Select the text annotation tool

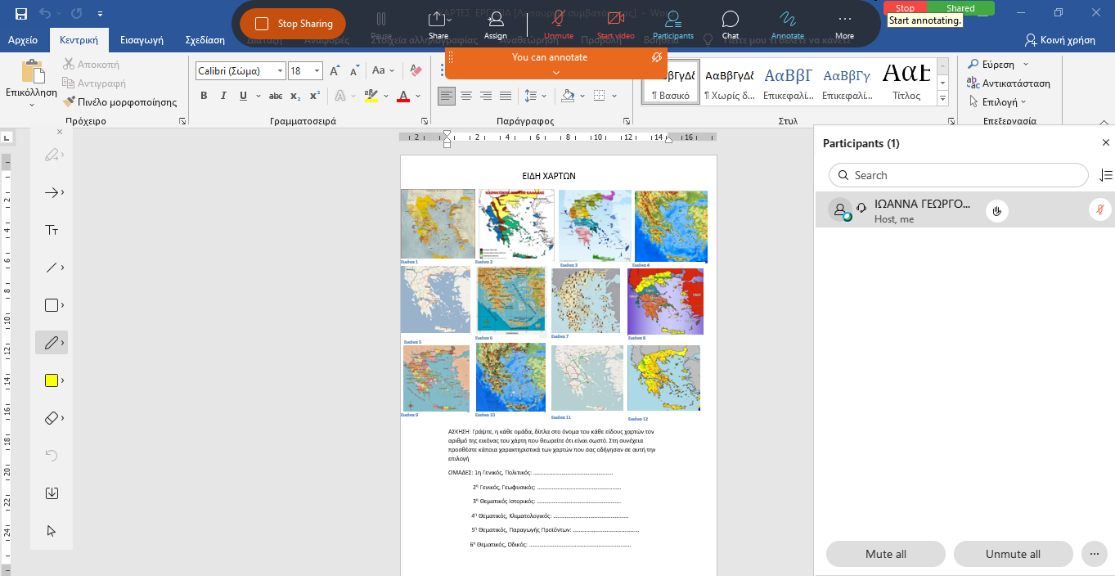[x=51, y=230]
